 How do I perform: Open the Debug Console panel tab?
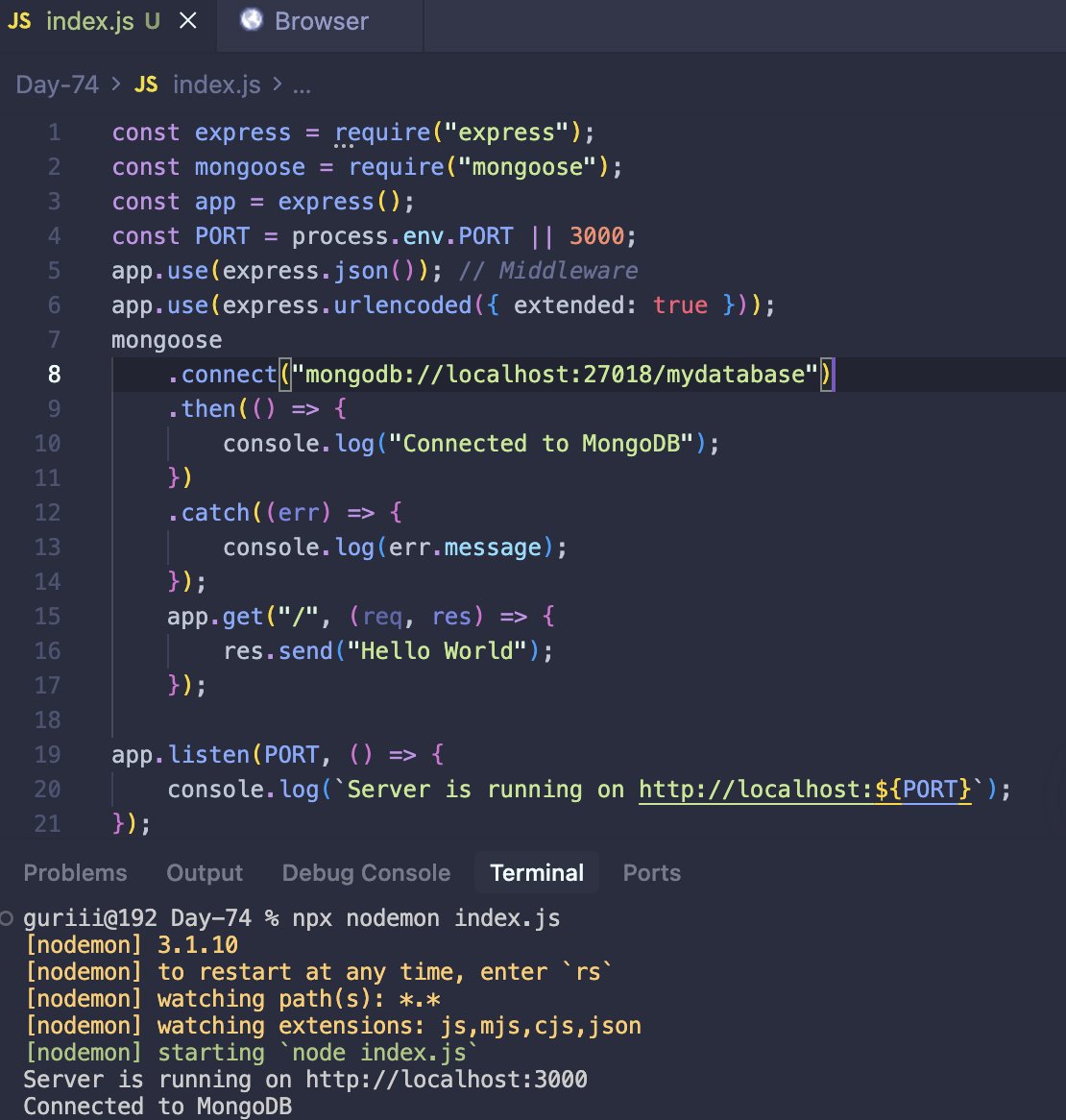pyautogui.click(x=366, y=873)
